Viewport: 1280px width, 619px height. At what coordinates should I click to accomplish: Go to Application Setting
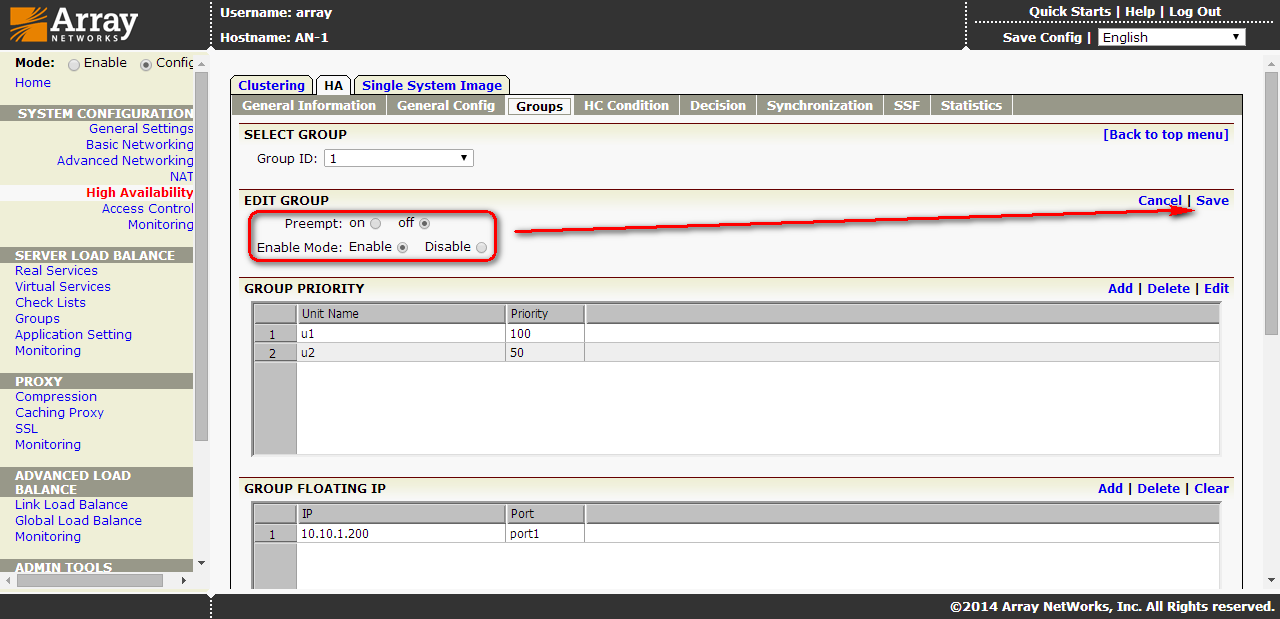tap(73, 334)
